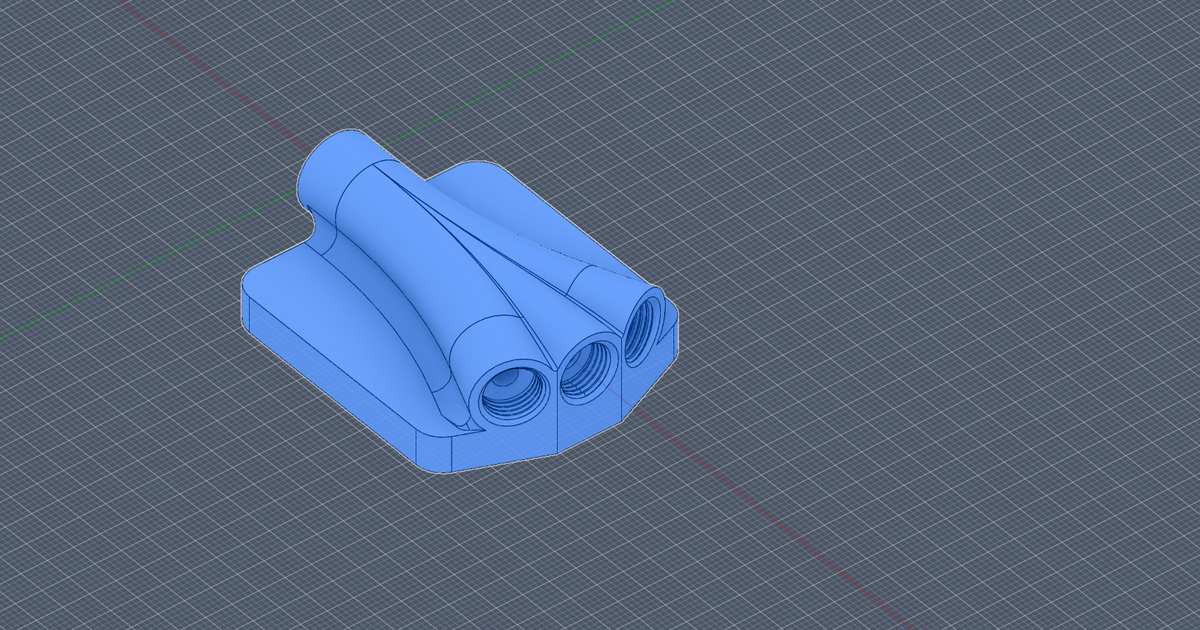Click an empty grid area to deselect the model
The width and height of the screenshot is (1200, 630).
(950, 150)
